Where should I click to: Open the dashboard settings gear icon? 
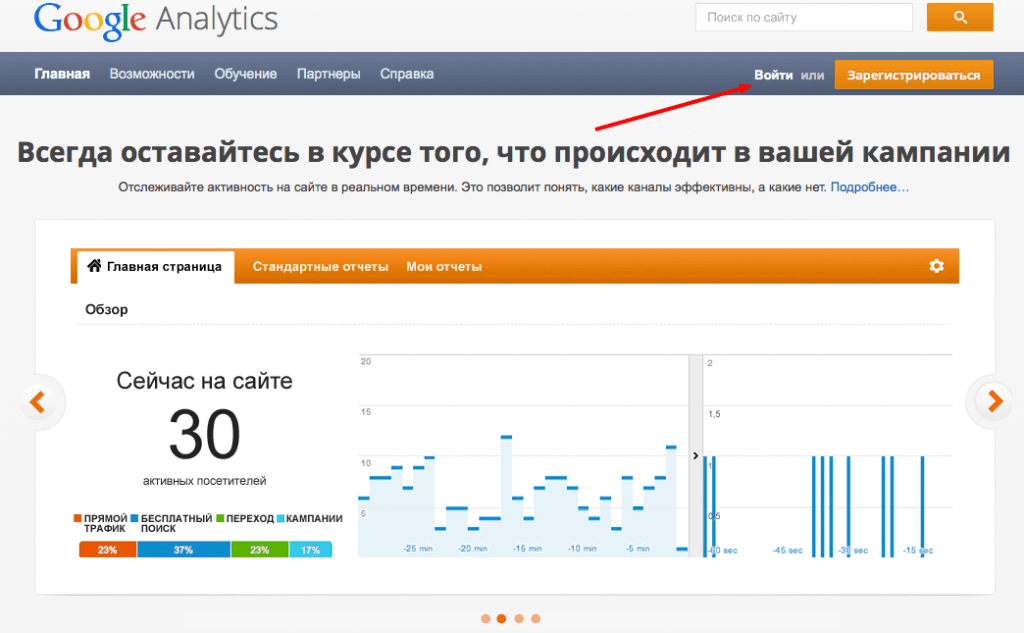point(935,266)
